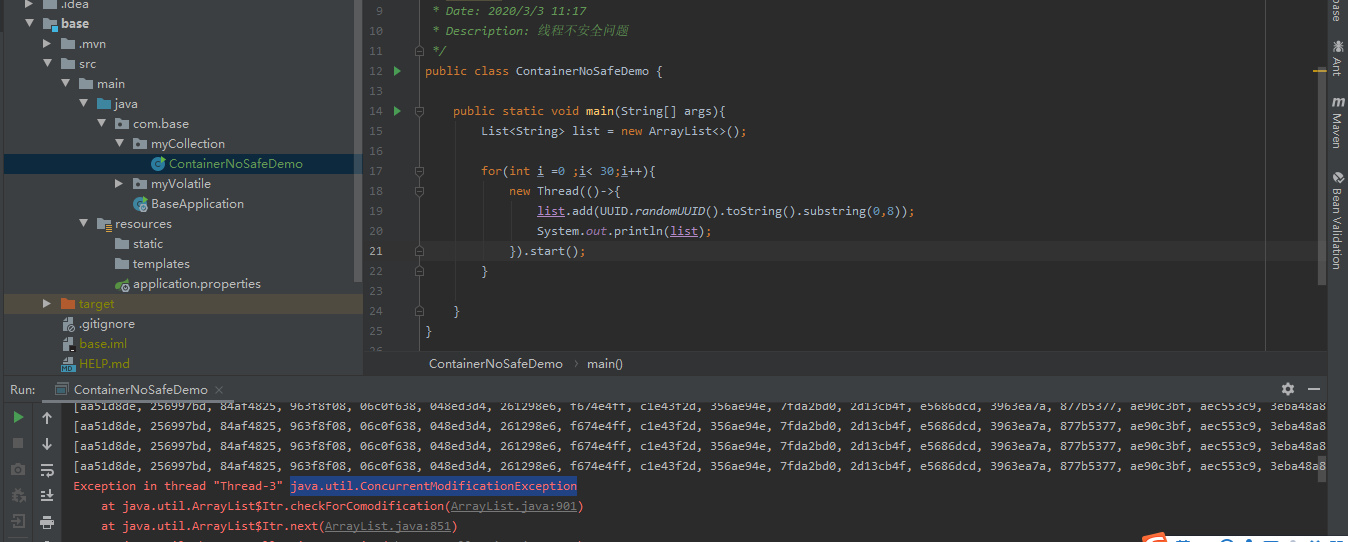Expand the target folder
Image resolution: width=1348 pixels, height=542 pixels.
47,303
